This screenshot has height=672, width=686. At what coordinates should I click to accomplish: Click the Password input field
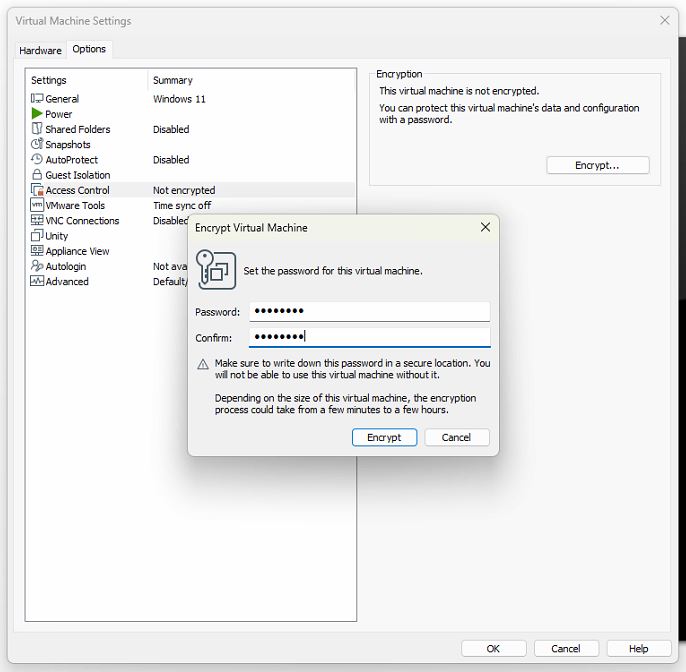(369, 312)
